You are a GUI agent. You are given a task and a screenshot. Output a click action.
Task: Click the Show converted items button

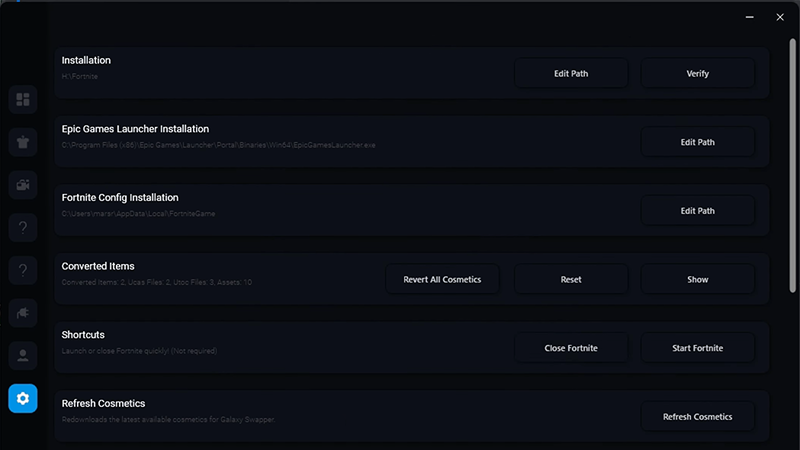pos(697,279)
